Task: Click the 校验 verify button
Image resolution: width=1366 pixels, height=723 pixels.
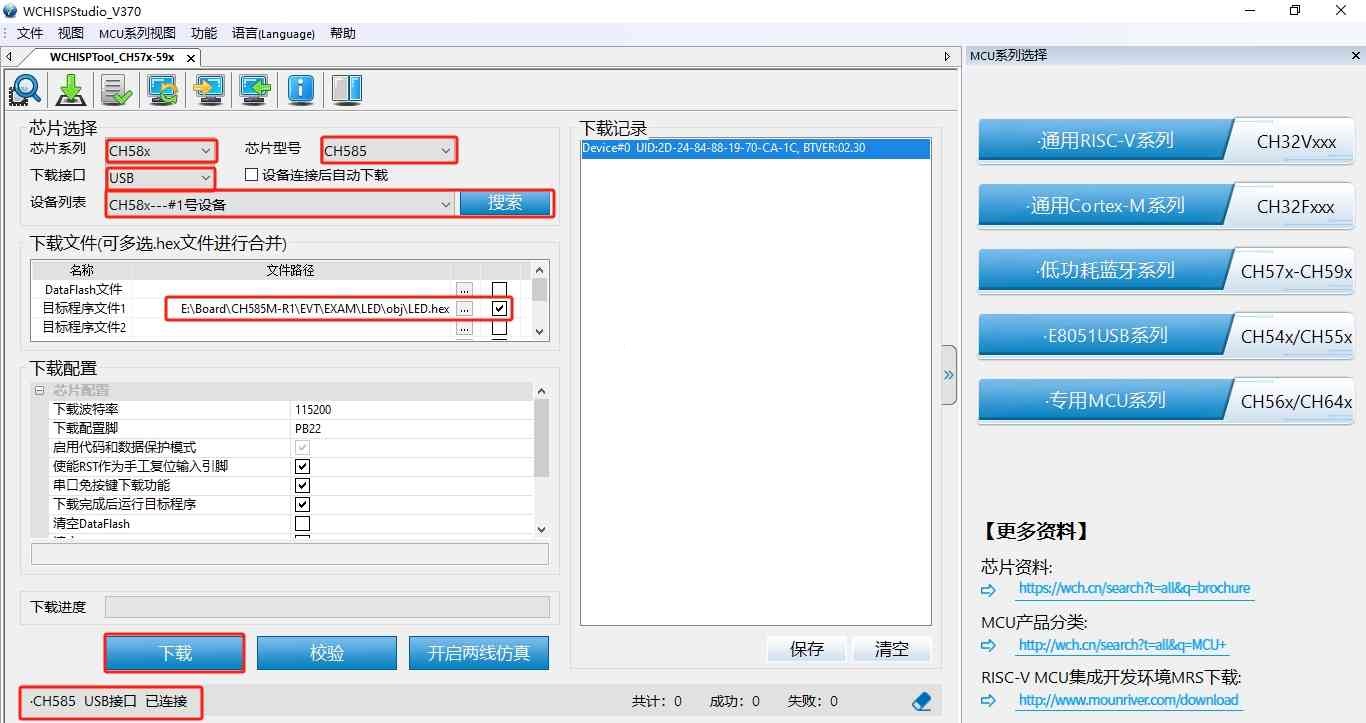Action: pos(327,653)
